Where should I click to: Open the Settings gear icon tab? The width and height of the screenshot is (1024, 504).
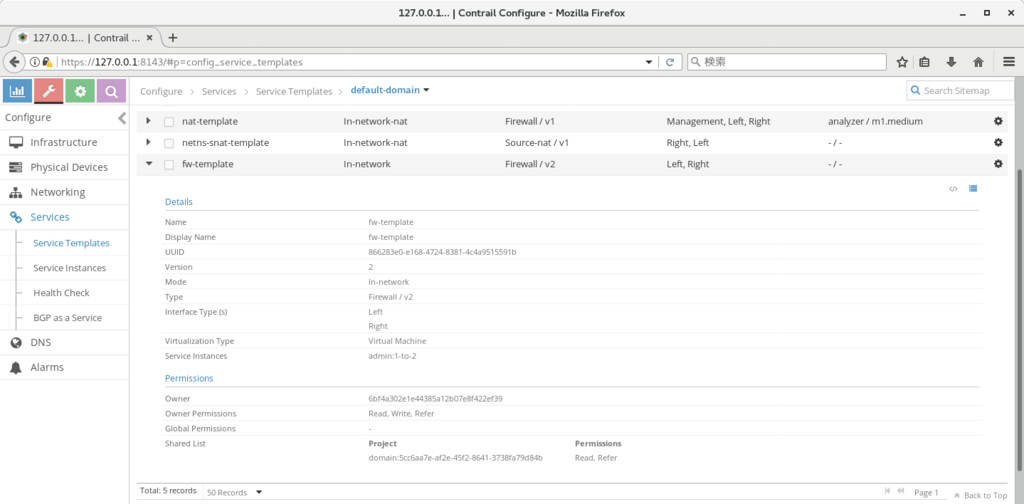click(80, 91)
